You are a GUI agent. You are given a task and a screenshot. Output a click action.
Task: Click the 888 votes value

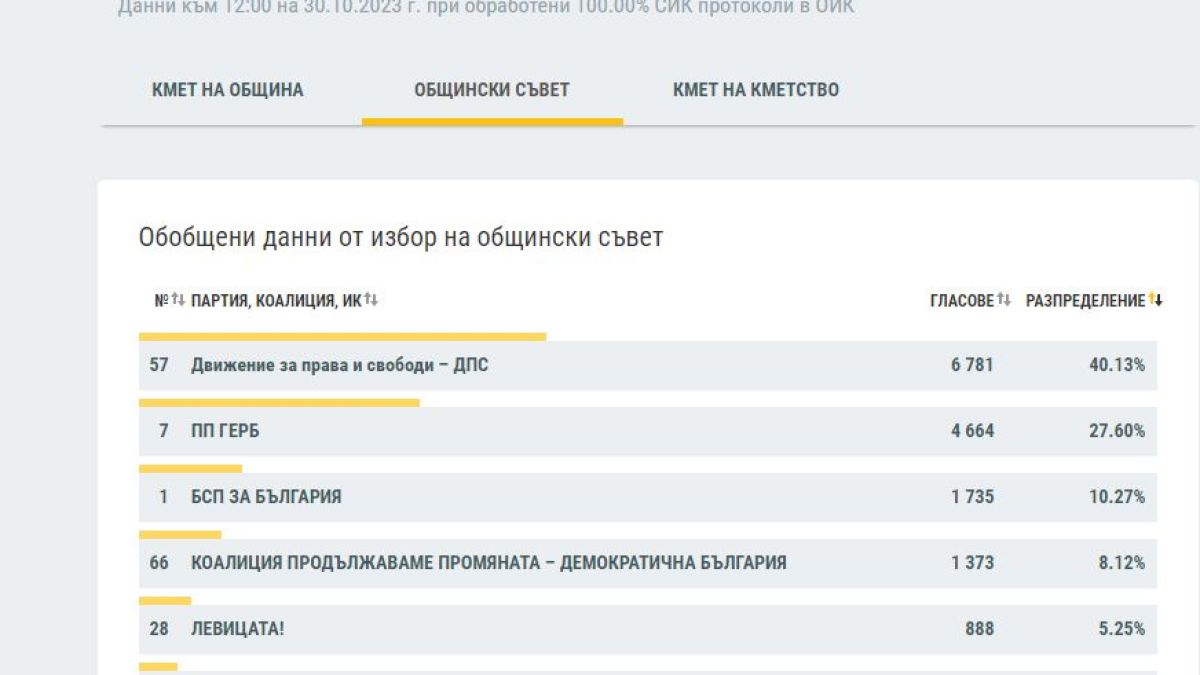click(x=980, y=629)
